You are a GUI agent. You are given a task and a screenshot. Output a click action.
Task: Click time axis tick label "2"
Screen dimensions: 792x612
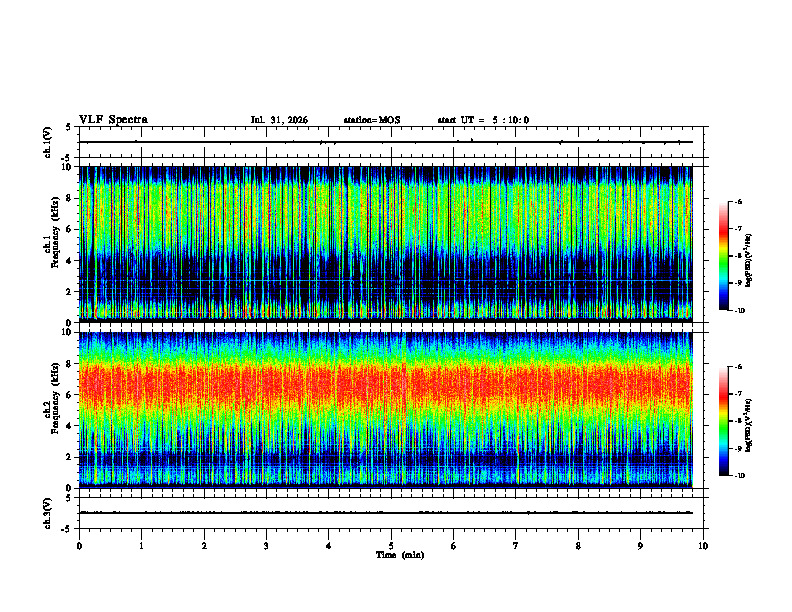coord(204,546)
